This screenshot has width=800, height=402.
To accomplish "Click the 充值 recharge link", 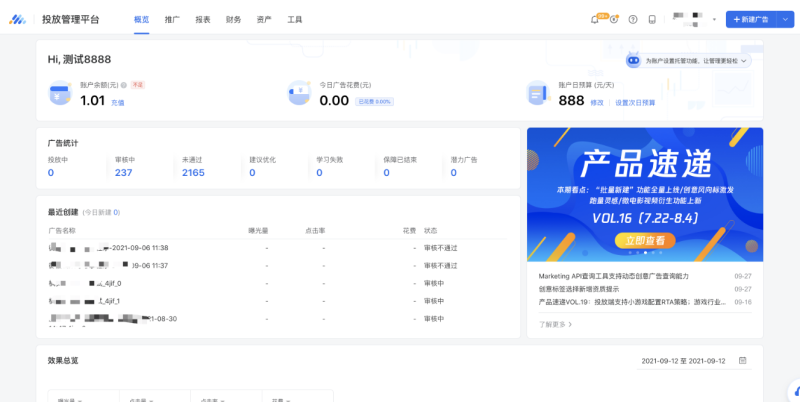I will point(117,103).
